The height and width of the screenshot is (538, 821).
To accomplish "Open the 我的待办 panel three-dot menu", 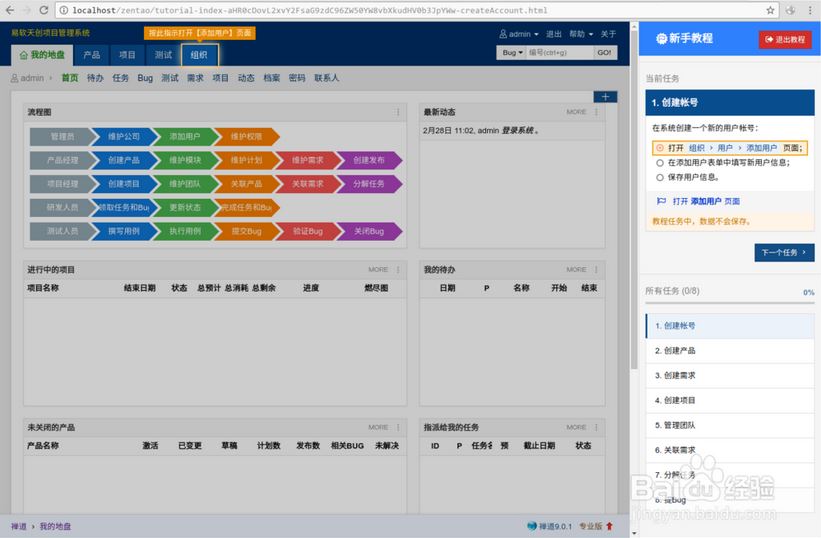I will pyautogui.click(x=596, y=270).
